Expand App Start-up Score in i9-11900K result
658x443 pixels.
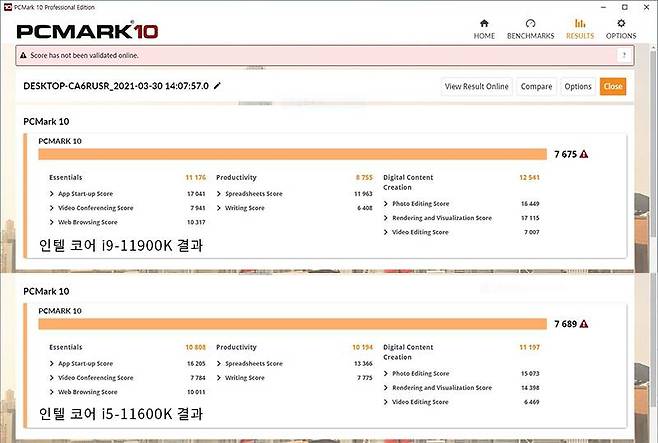coord(52,194)
